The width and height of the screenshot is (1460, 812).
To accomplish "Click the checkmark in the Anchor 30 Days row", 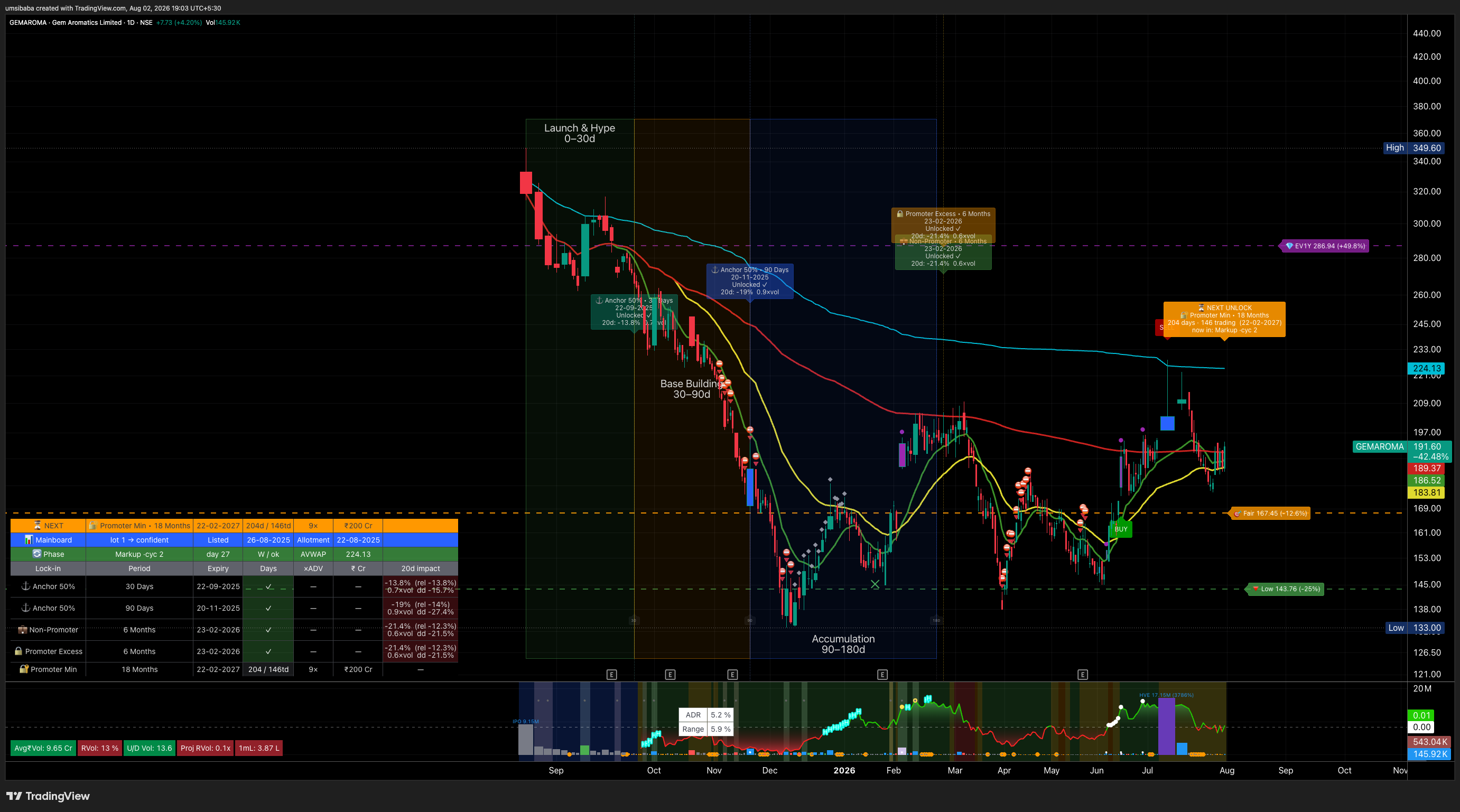I will coord(268,586).
